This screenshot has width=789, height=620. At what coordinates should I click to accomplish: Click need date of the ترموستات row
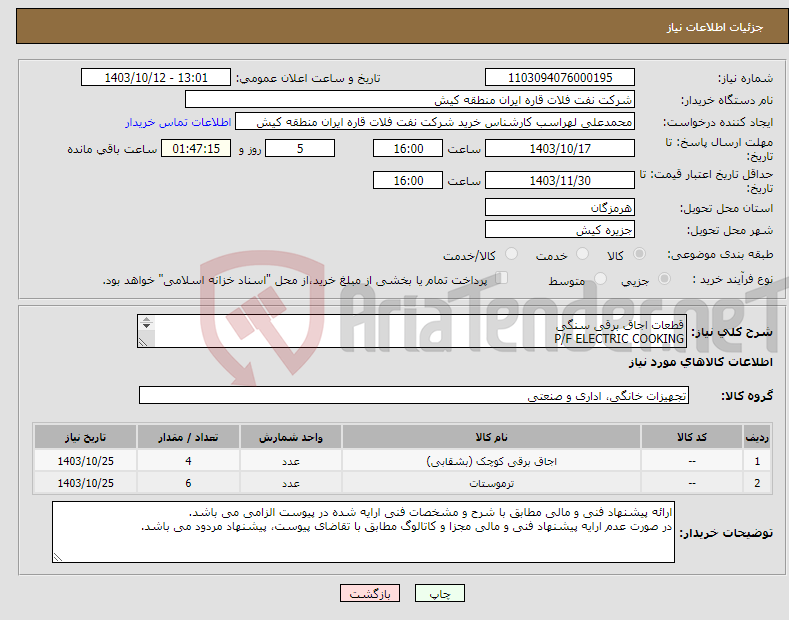click(86, 483)
